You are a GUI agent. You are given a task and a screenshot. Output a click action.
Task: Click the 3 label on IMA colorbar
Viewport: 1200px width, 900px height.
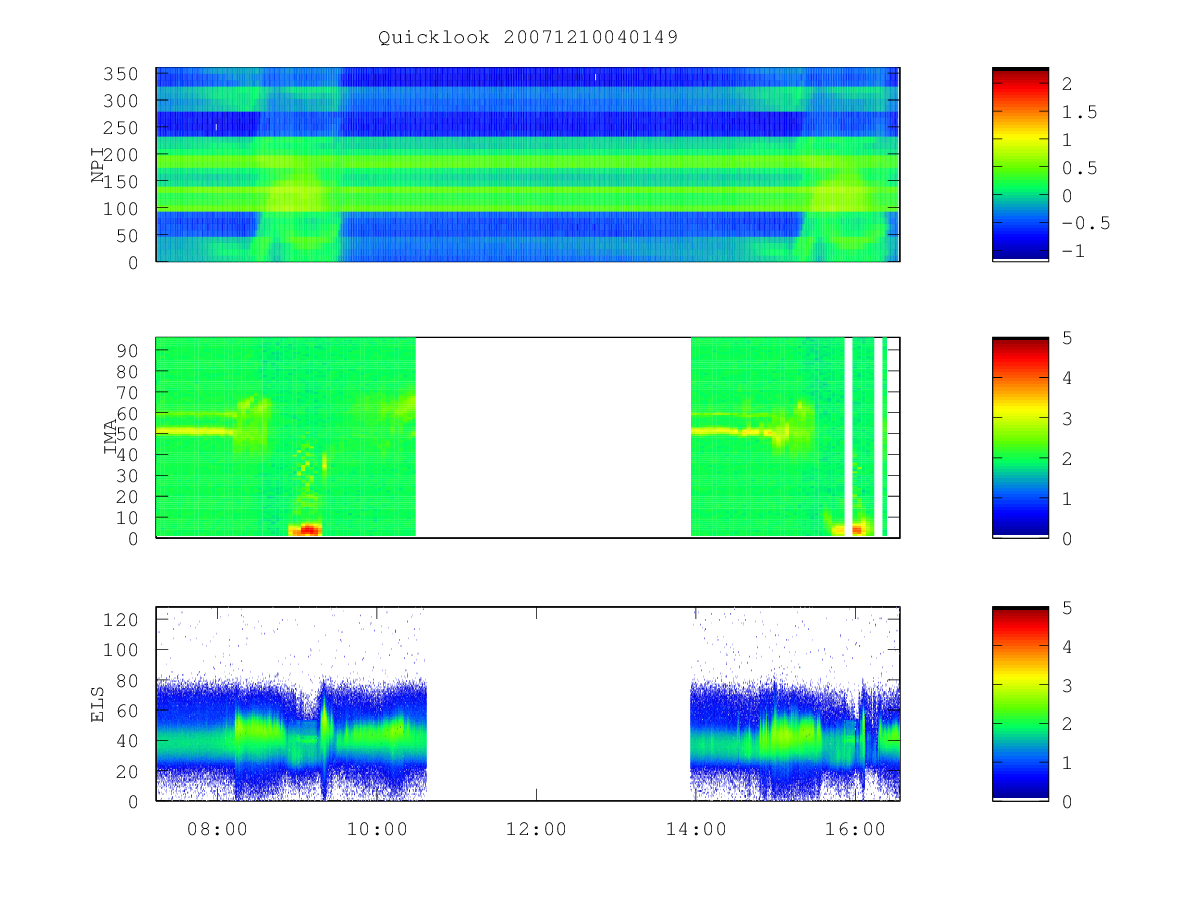click(x=1067, y=418)
